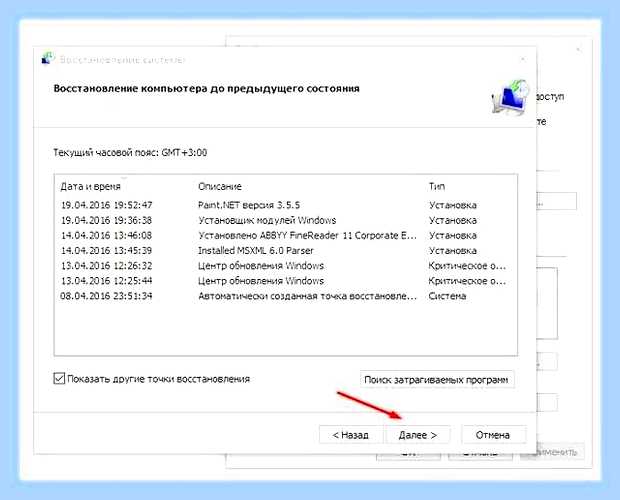The image size is (620, 500).
Task: Click 'Установка' type in the Paint.NET row
Action: pyautogui.click(x=453, y=205)
